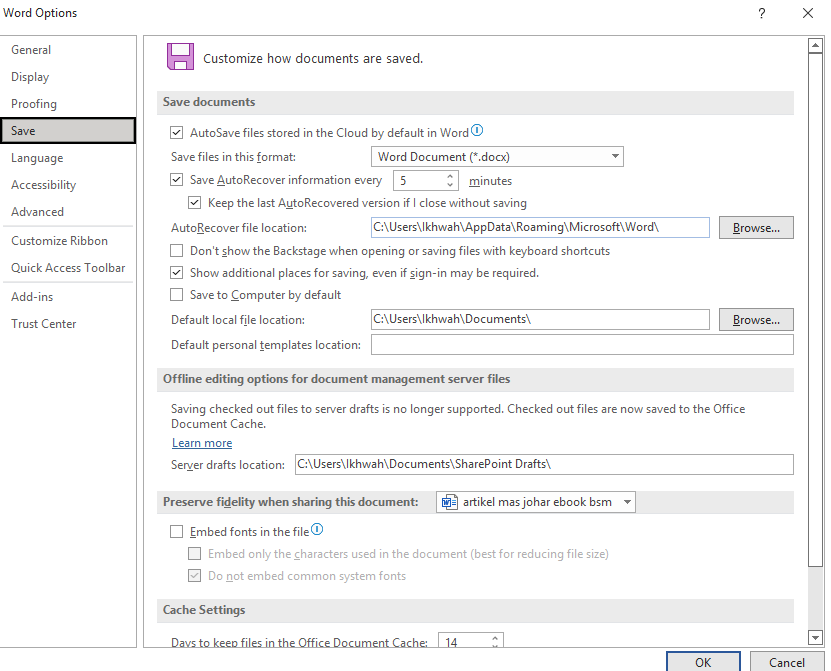Toggle Show additional places for saving
This screenshot has width=831, height=671.
[x=176, y=272]
